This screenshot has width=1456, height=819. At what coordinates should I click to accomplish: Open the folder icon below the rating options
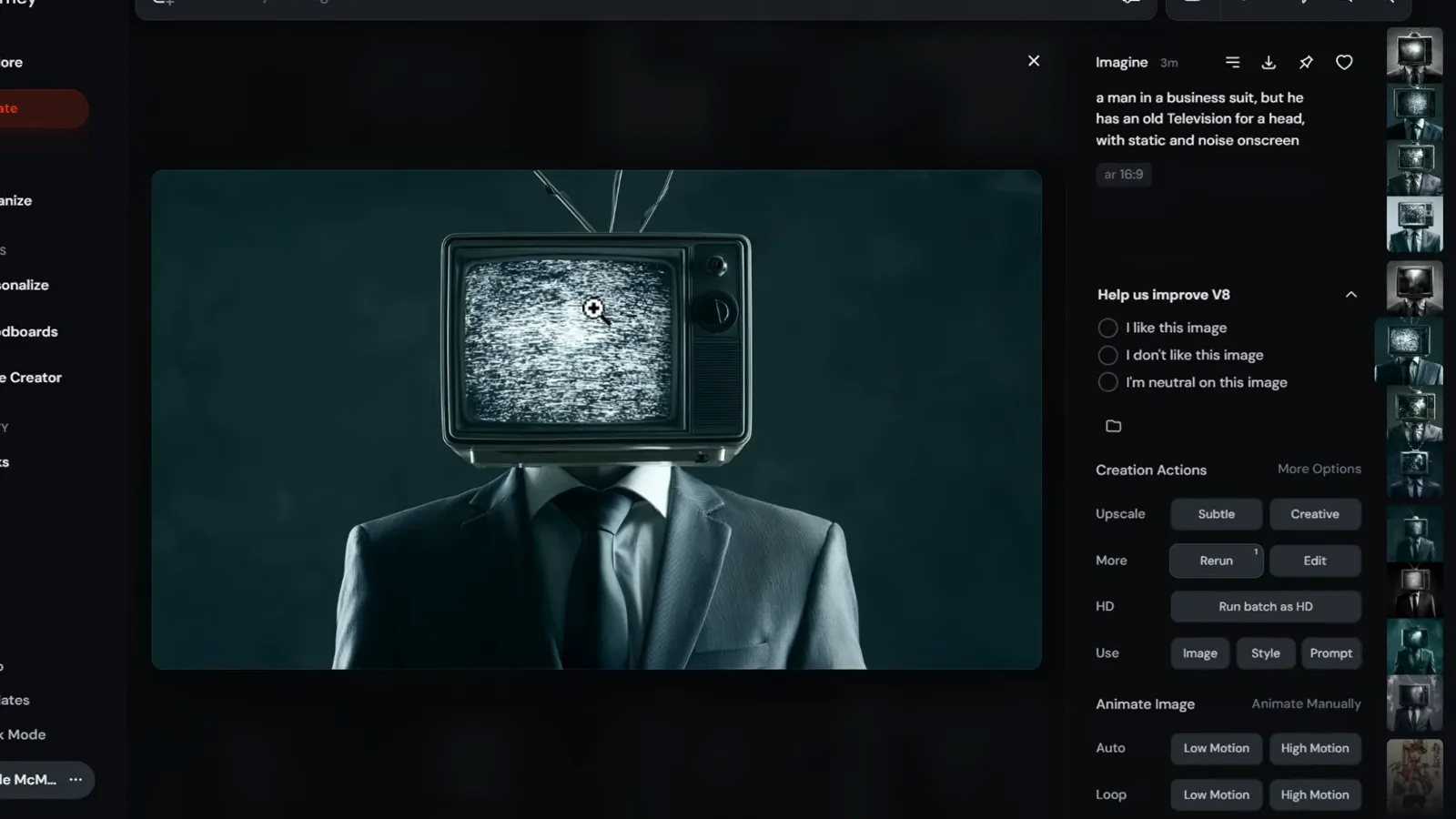(x=1113, y=426)
